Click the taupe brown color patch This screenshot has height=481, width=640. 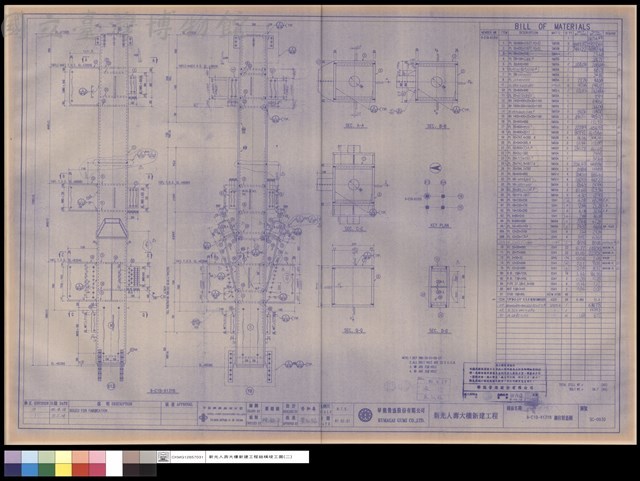[131, 457]
